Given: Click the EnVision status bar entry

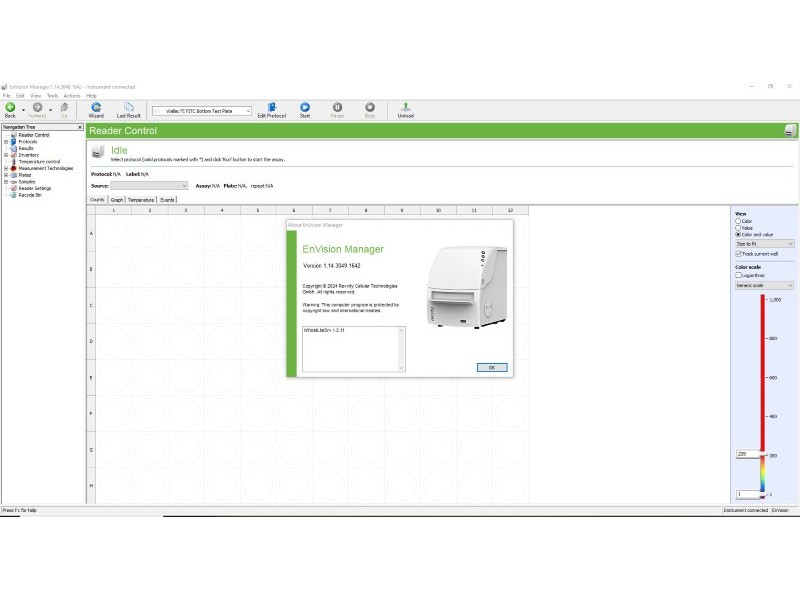Looking at the screenshot, I should tap(780, 510).
